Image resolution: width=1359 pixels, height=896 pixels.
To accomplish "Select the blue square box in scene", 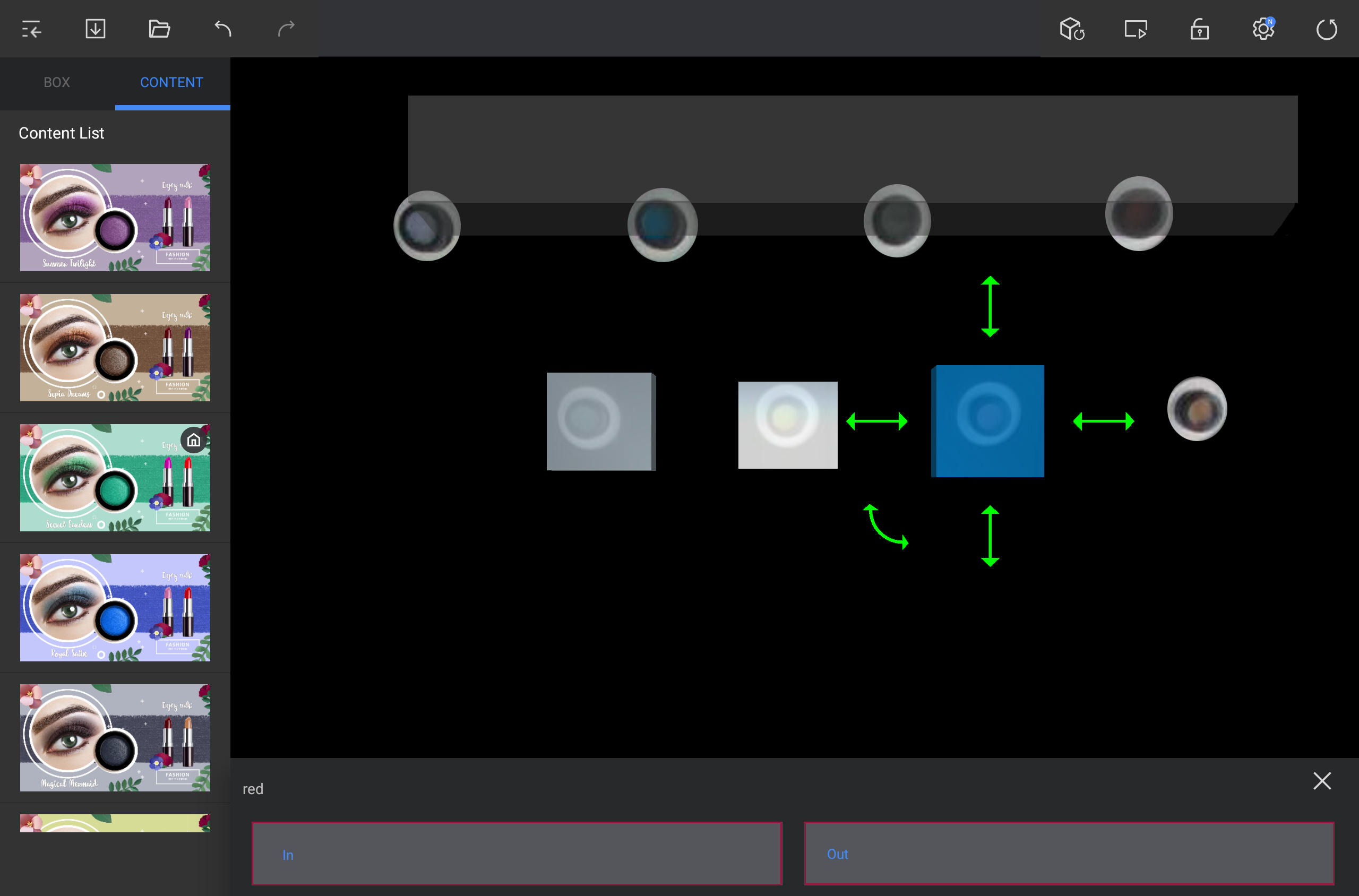I will coord(988,420).
